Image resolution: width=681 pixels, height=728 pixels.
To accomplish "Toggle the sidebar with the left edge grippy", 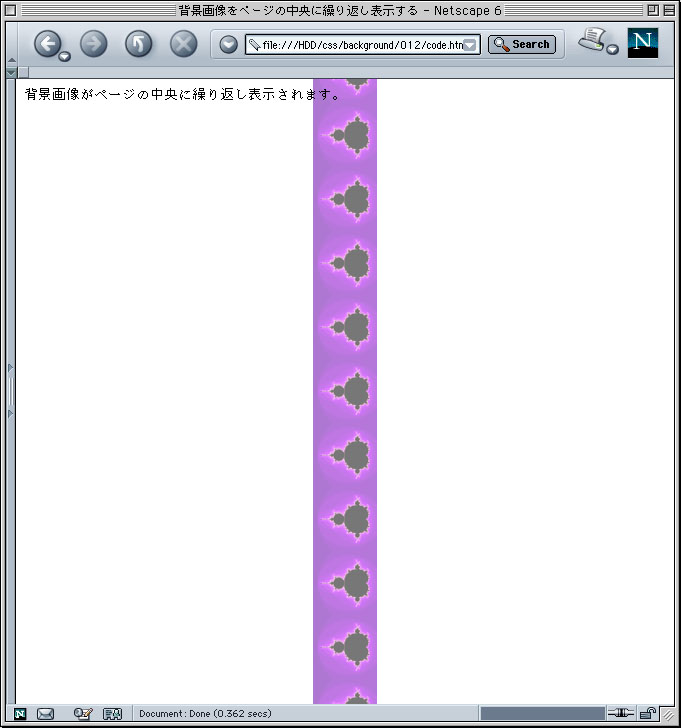I will [x=11, y=391].
